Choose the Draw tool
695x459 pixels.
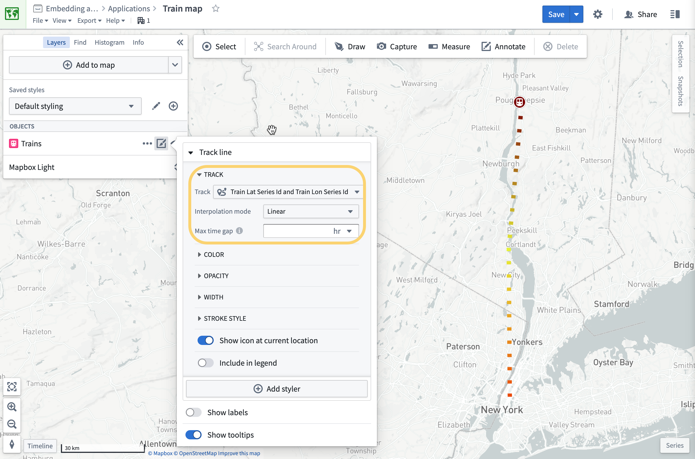[x=350, y=47]
